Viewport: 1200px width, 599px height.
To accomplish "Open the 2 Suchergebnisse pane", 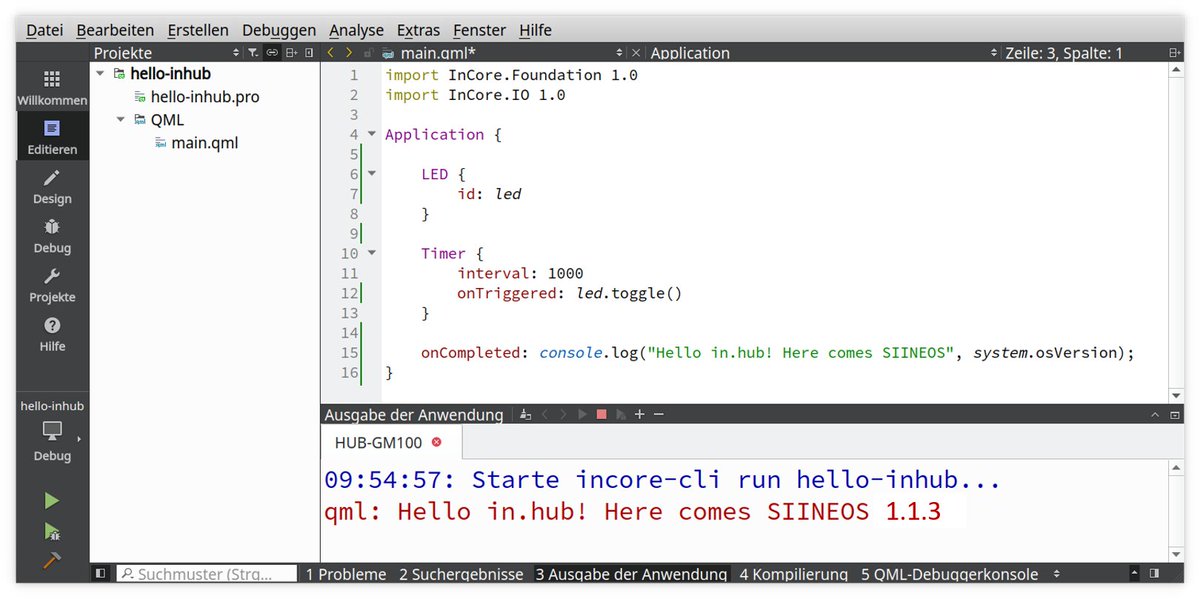I will 461,574.
